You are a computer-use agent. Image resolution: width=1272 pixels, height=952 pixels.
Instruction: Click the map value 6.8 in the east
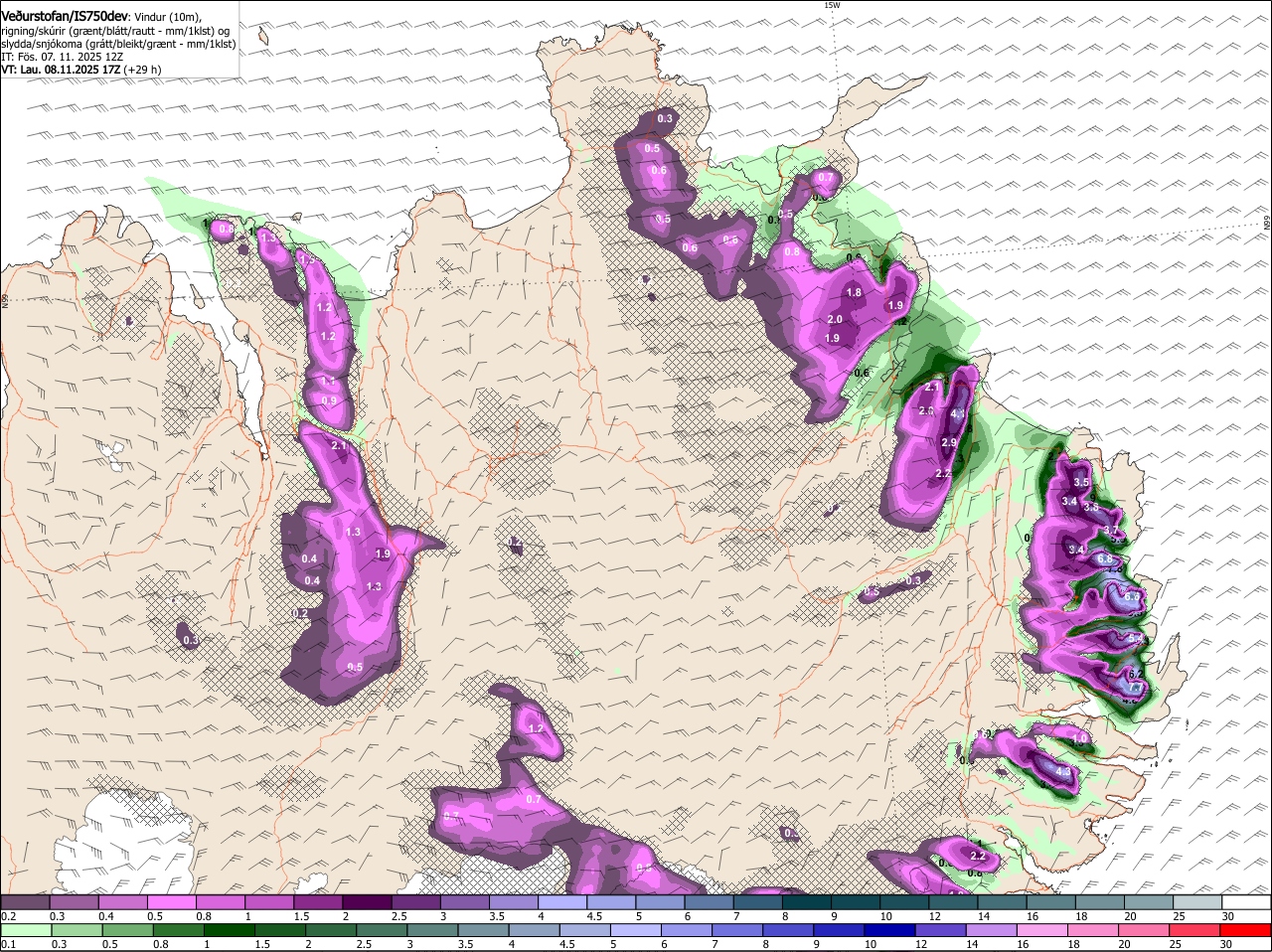pos(1104,559)
